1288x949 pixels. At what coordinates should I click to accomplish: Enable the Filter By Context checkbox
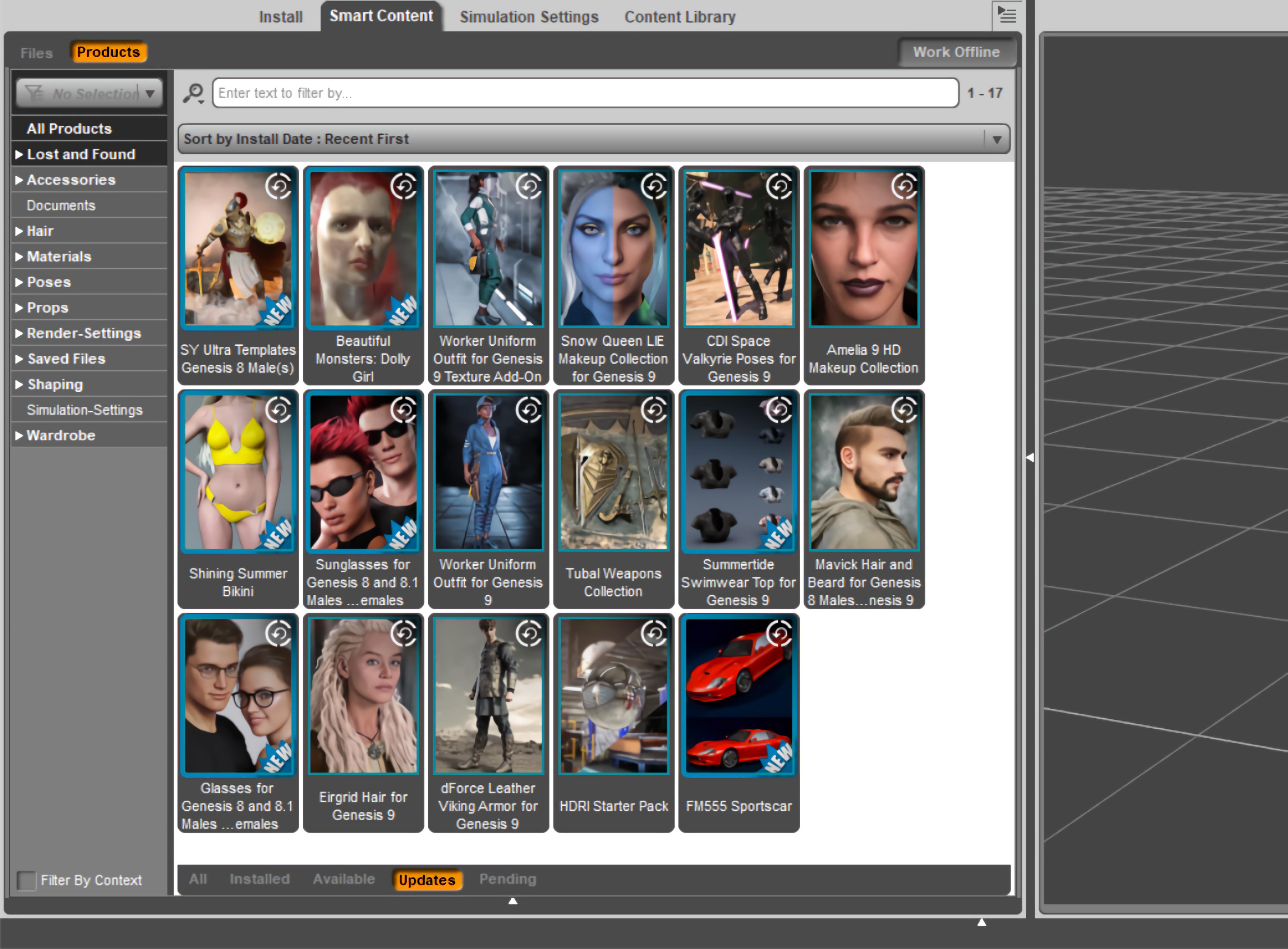point(26,880)
